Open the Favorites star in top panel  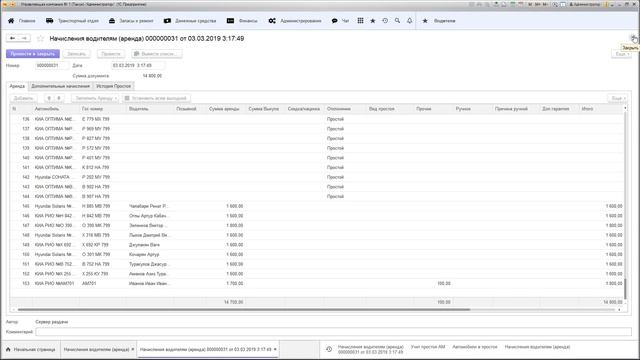point(373,20)
